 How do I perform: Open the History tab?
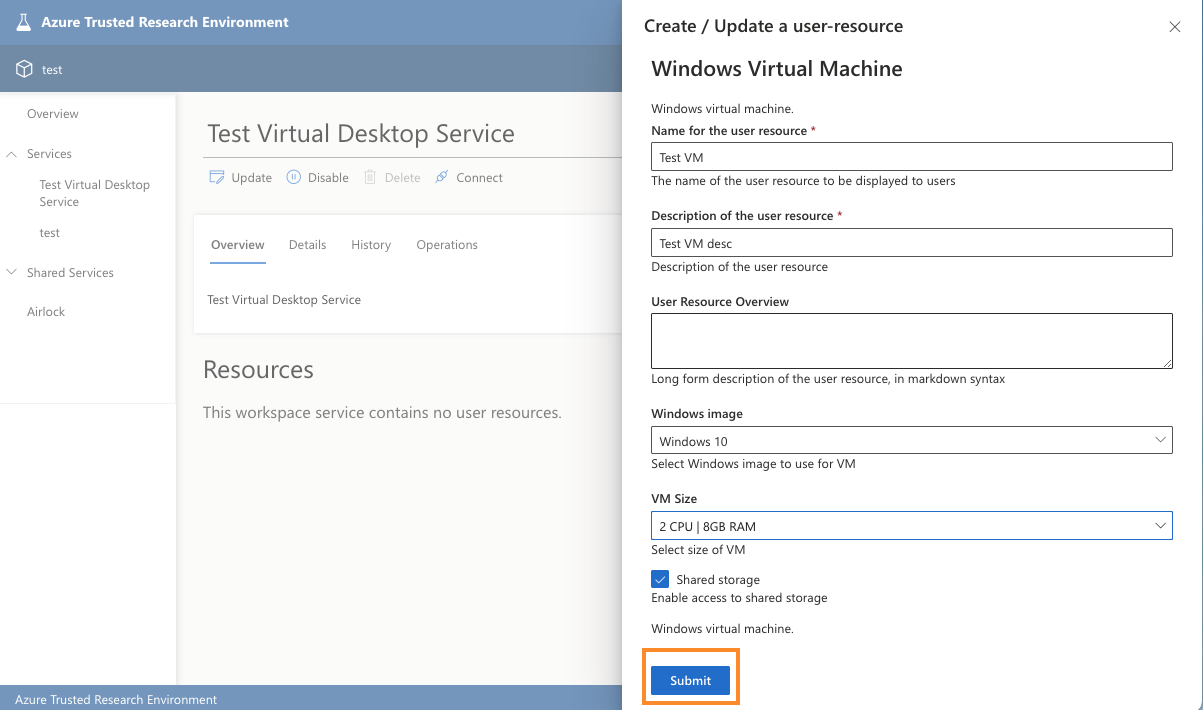tap(370, 244)
